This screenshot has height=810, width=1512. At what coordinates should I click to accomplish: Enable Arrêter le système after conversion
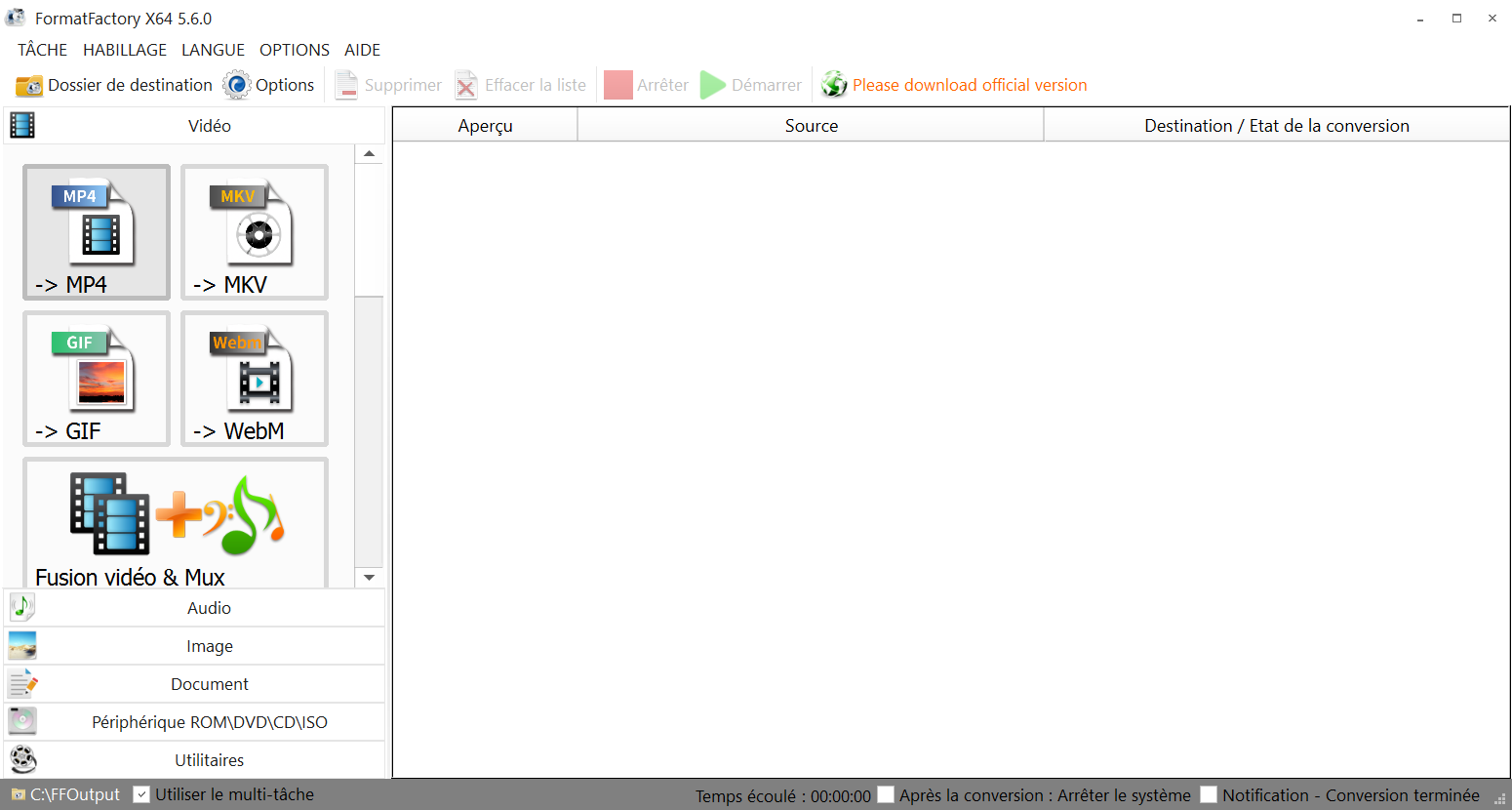pyautogui.click(x=886, y=794)
